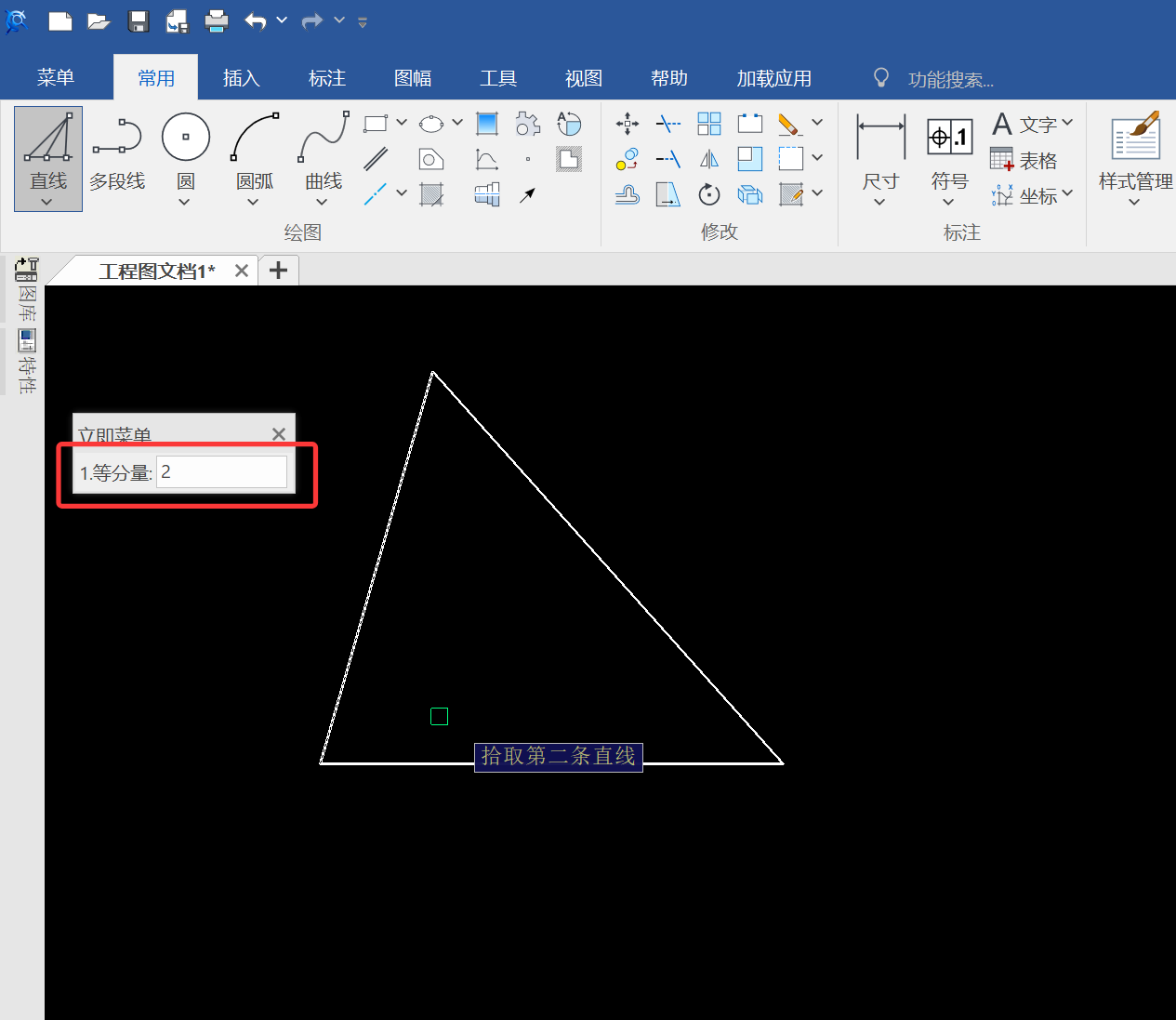1176x1020 pixels.
Task: Open a file with folder icon
Action: pos(99,21)
